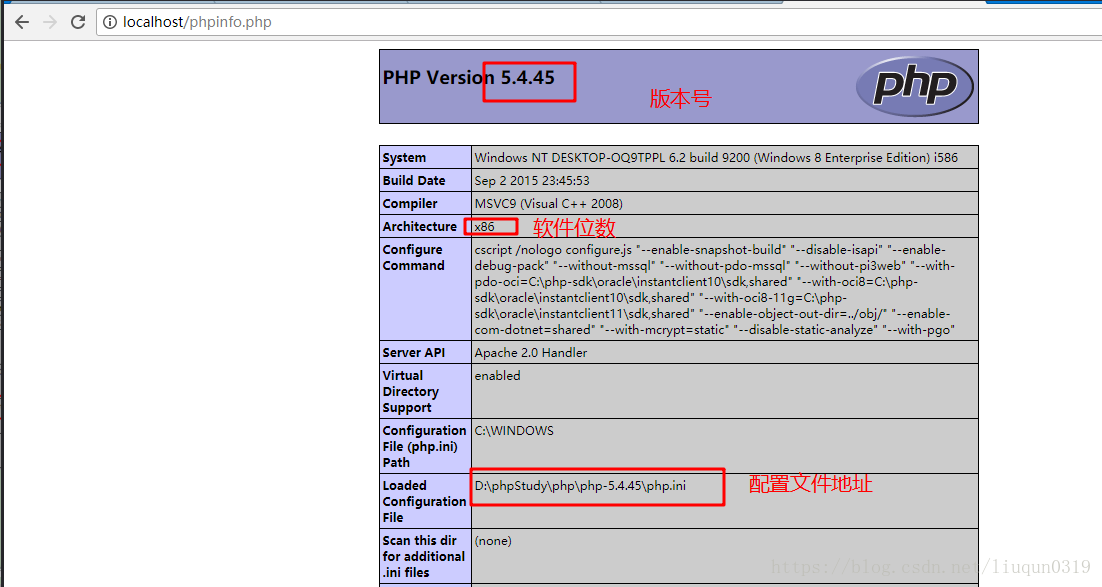Reload the phpinfo page
Viewport: 1102px width, 587px height.
click(x=77, y=22)
